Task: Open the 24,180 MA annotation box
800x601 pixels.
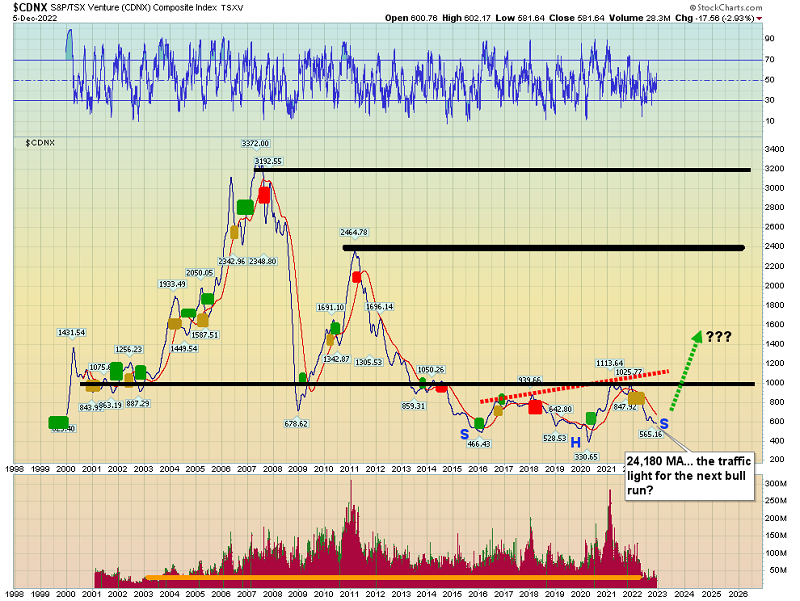Action: pos(687,476)
